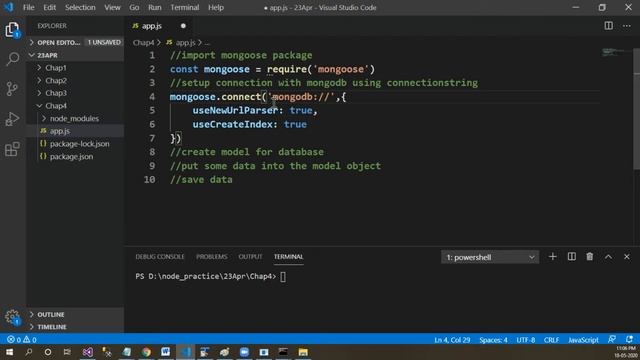The width and height of the screenshot is (640, 360).
Task: Click Ln 4, Col 29 status entry
Action: 452,340
